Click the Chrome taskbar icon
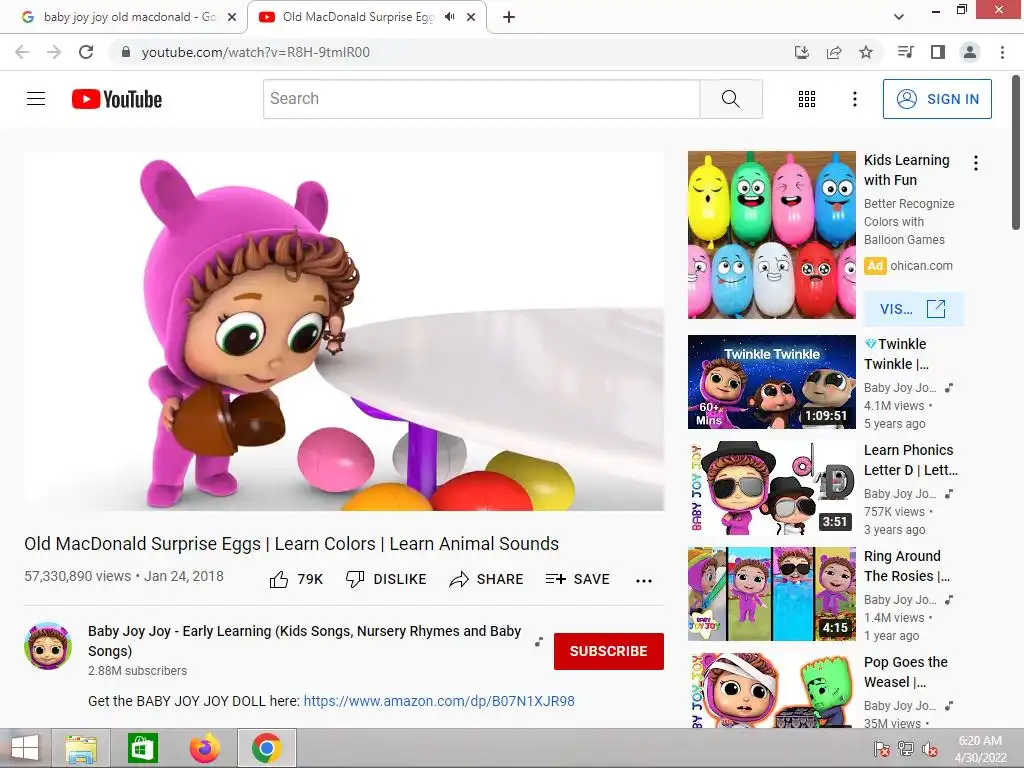The image size is (1024, 768). point(266,748)
